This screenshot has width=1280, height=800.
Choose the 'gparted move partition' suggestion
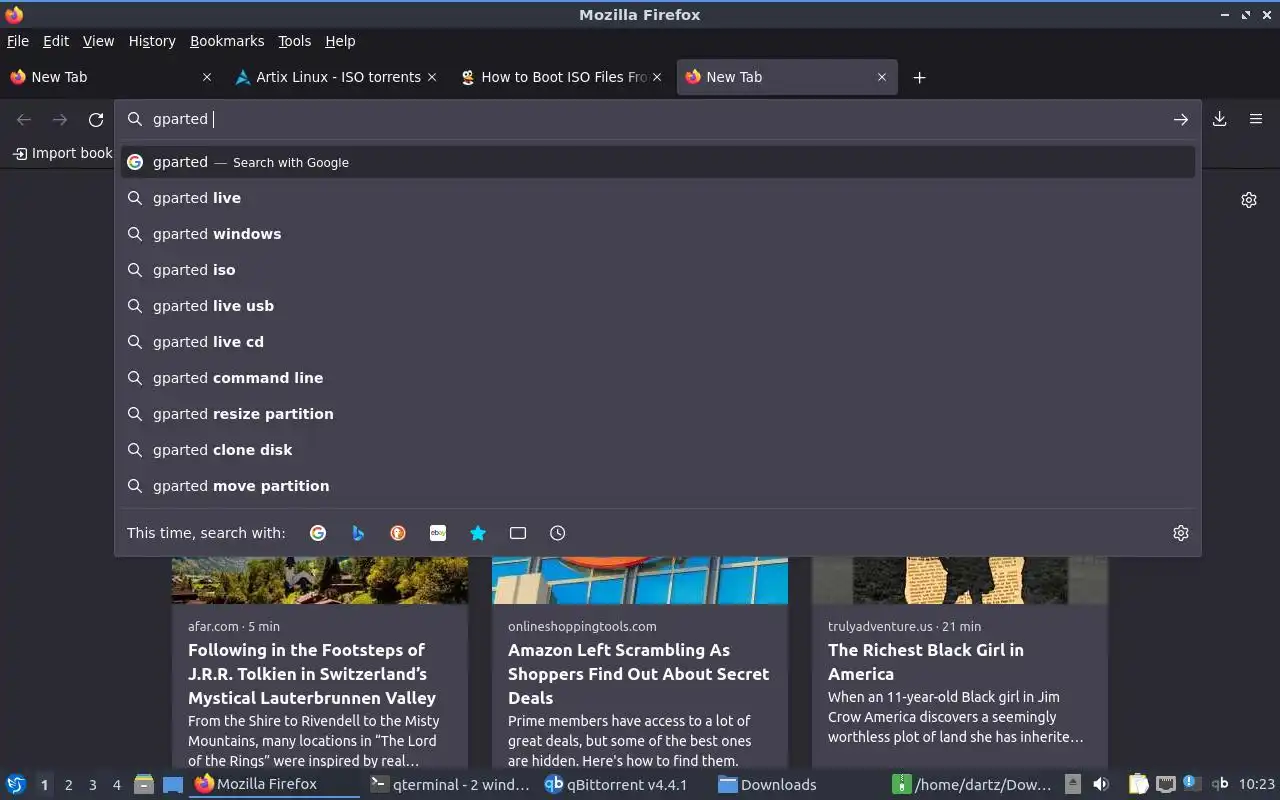pos(658,486)
